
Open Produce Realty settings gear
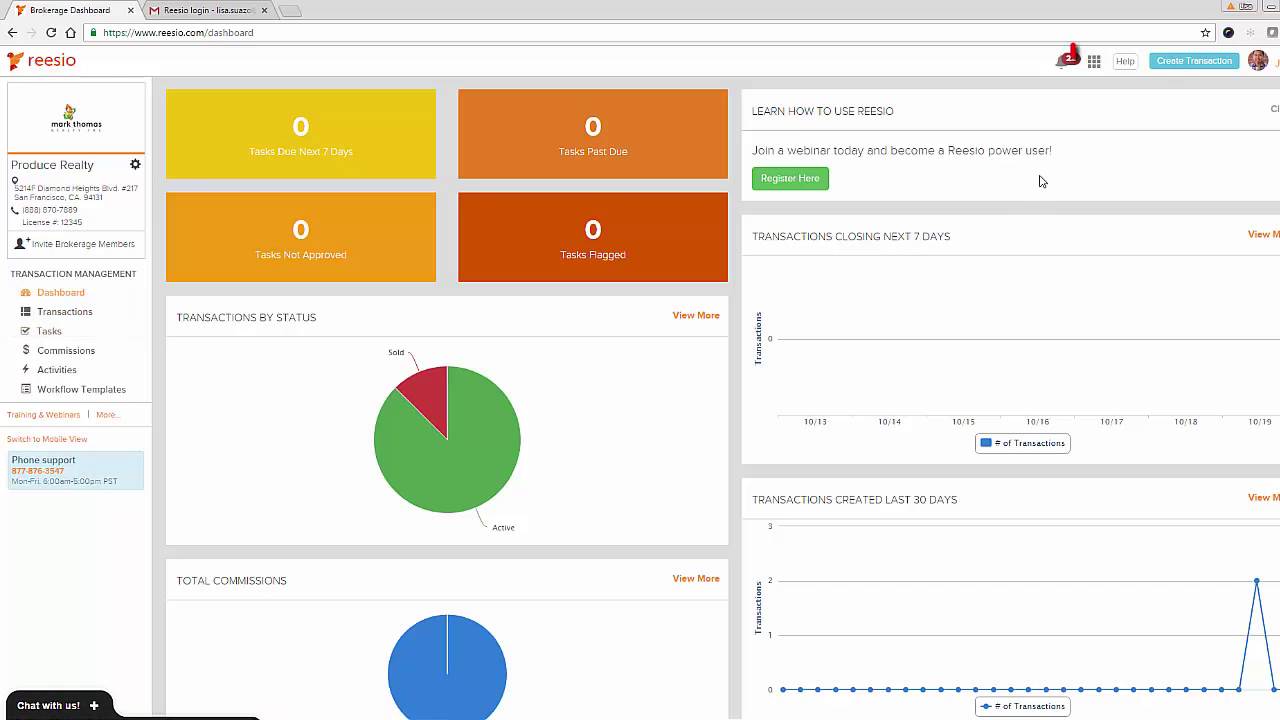135,164
